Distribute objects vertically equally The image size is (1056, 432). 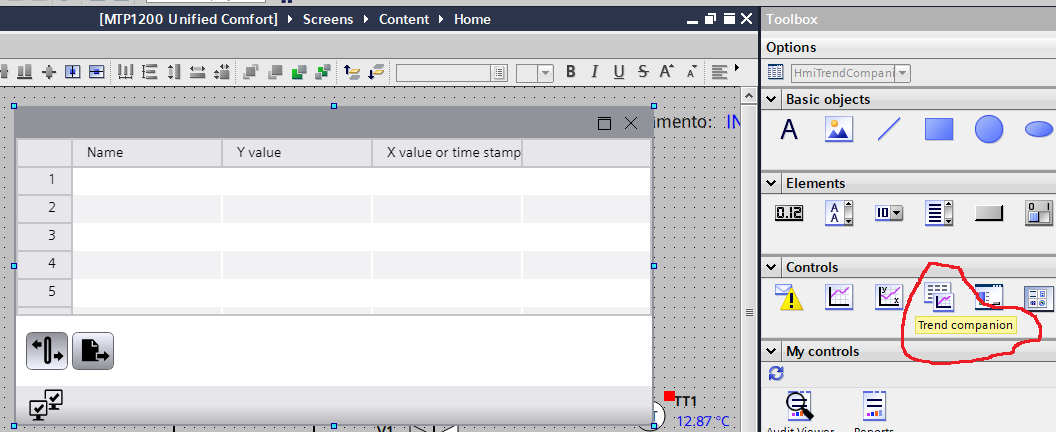150,71
